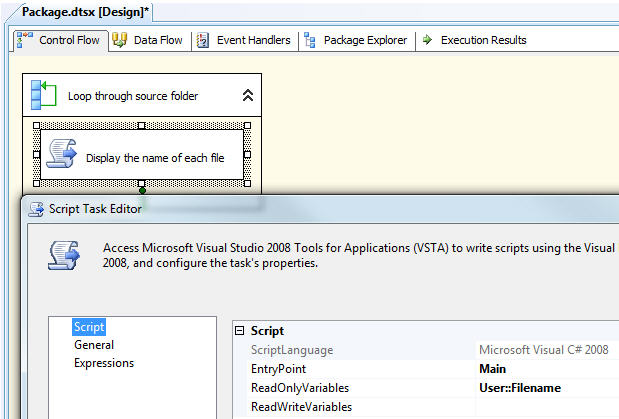Click the Foreach Loop container icon
619x419 pixels.
[42, 95]
